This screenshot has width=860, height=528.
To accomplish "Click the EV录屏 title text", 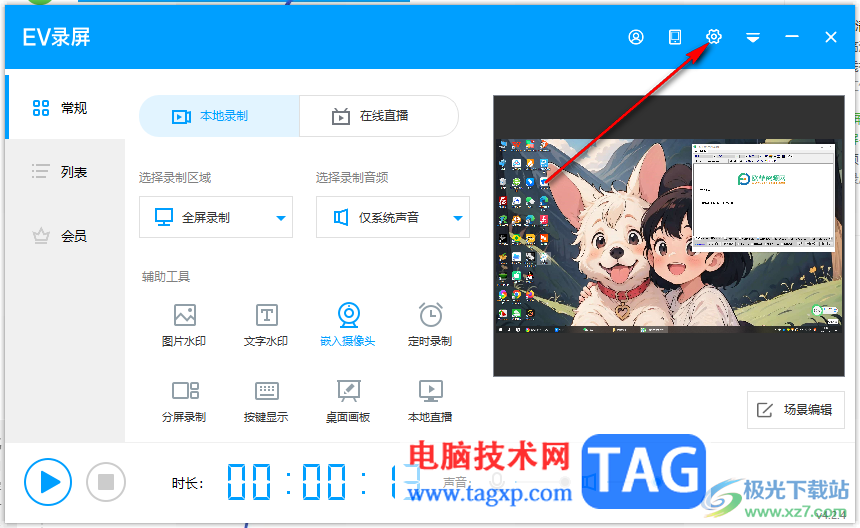I will click(56, 37).
